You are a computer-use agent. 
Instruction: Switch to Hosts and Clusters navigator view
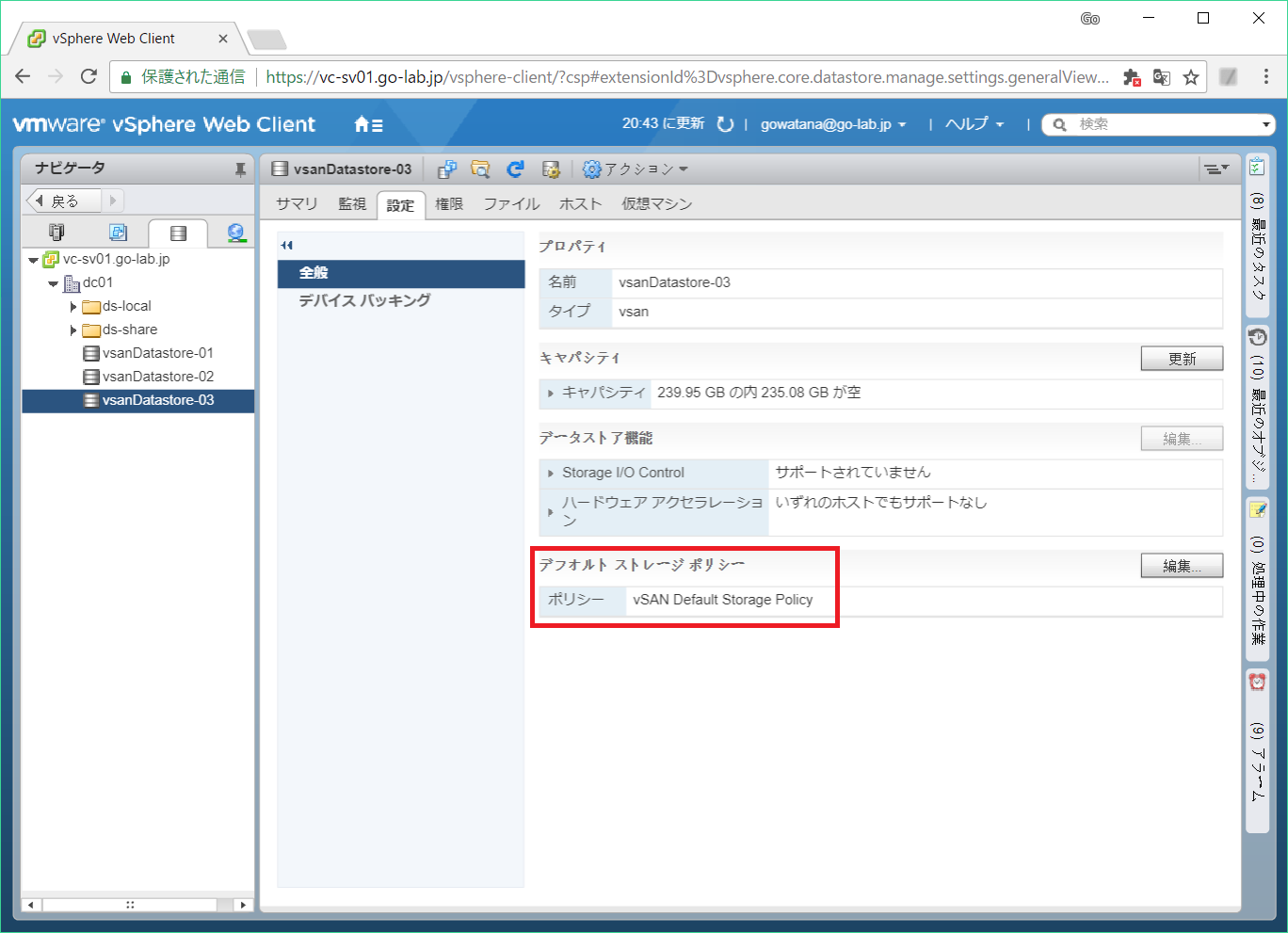[x=56, y=232]
